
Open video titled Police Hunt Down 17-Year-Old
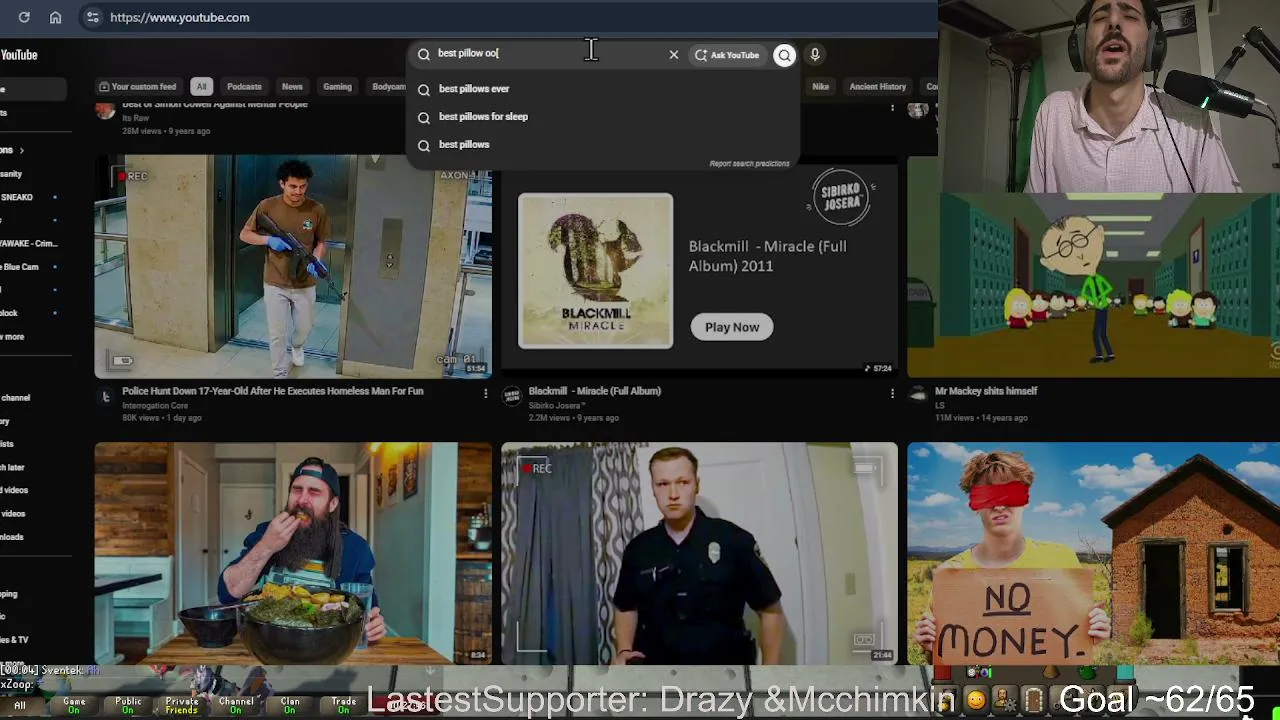pyautogui.click(x=272, y=391)
